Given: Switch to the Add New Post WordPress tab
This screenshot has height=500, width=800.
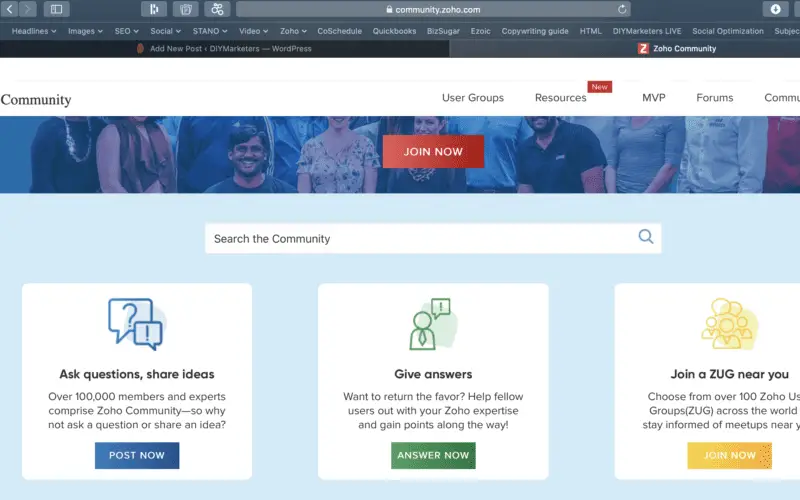Looking at the screenshot, I should click(224, 48).
